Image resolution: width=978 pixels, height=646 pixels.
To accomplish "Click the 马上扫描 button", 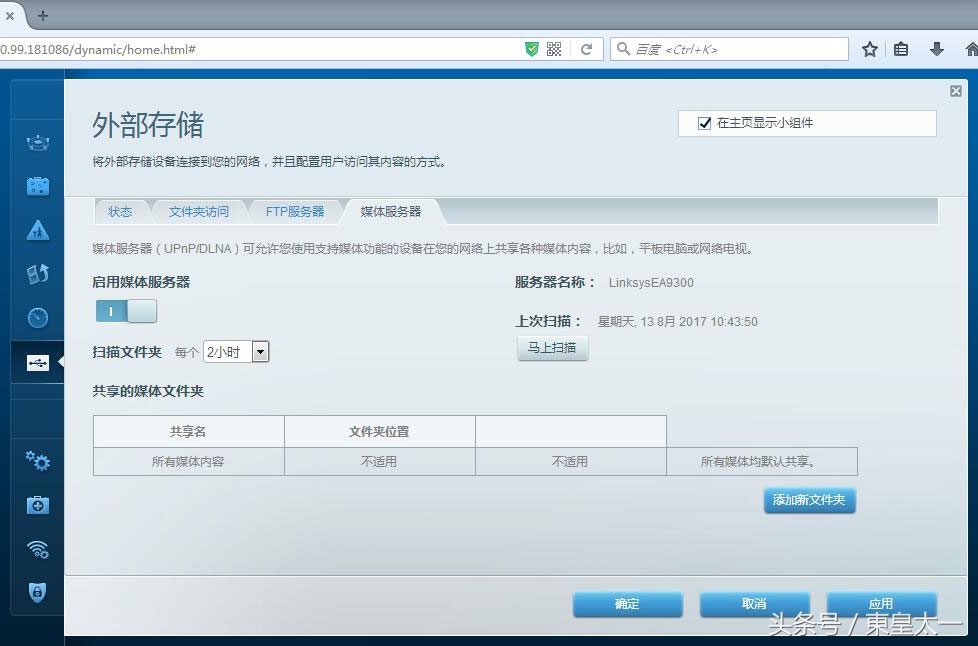I will pos(552,348).
